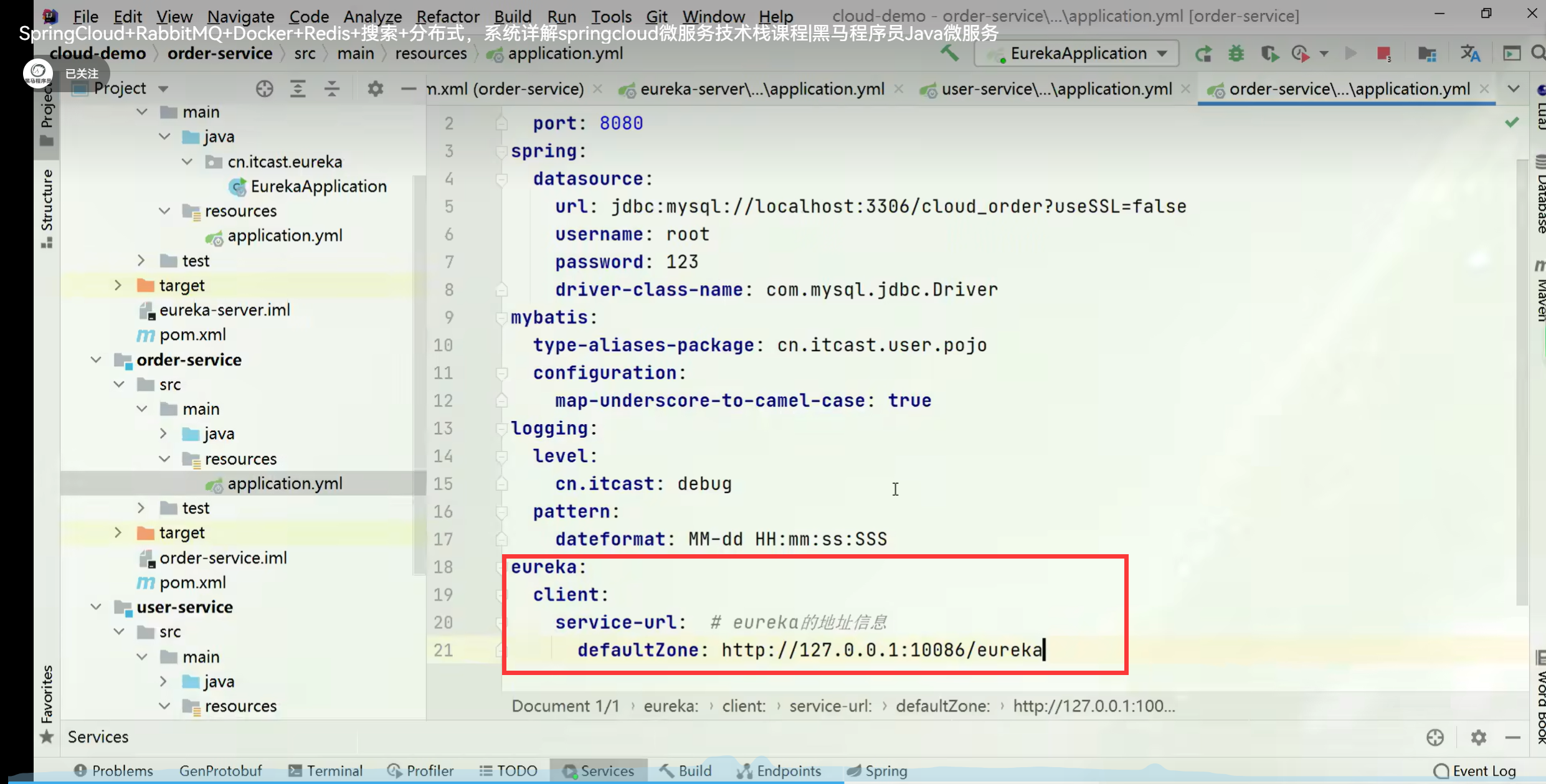Select EurekaApplication class in project tree
This screenshot has width=1546, height=784.
pos(318,186)
